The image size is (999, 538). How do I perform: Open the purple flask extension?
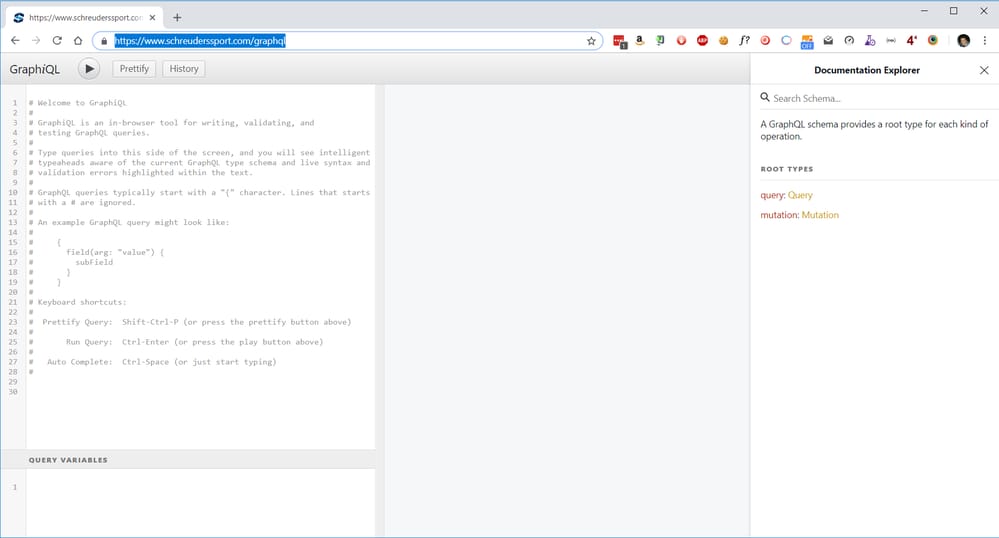(870, 41)
